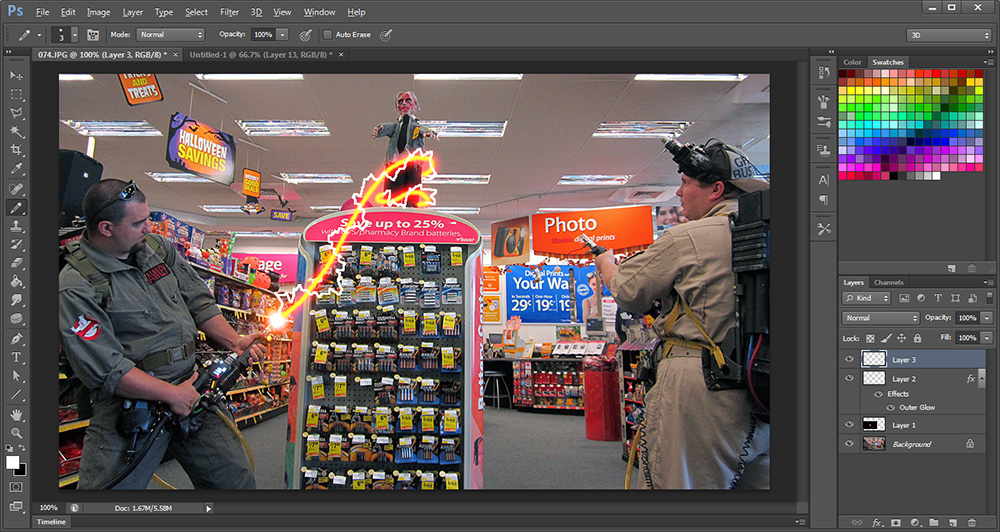
Task: Select the Magic Wand tool
Action: point(16,131)
